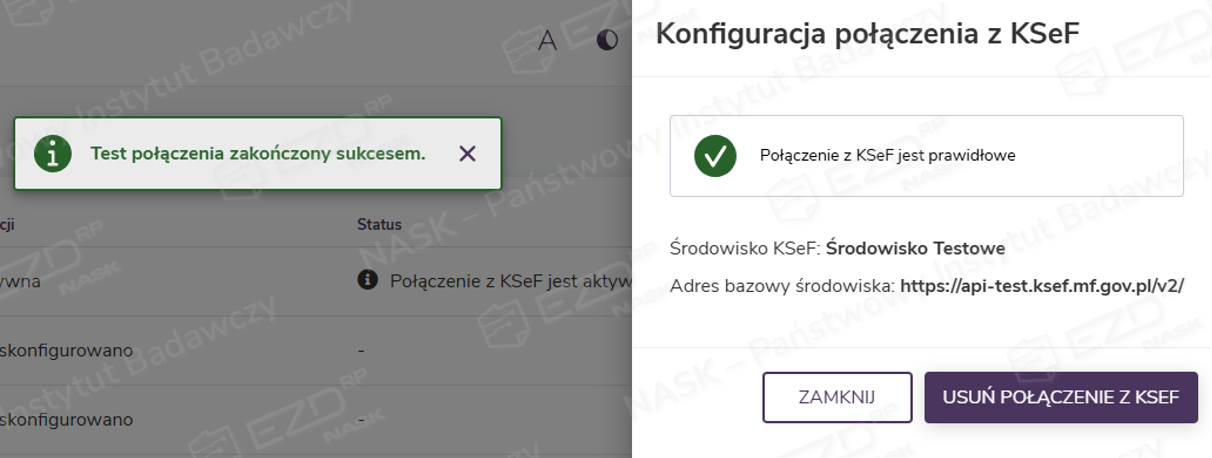Select the "Środowisko Testowe" environment label
Image resolution: width=1212 pixels, height=458 pixels.
915,248
